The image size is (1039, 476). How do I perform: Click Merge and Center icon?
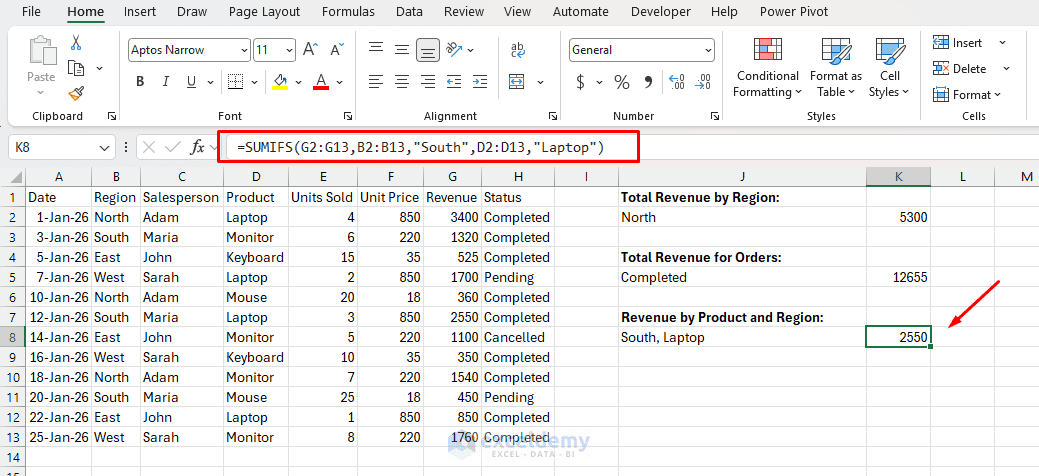point(517,82)
